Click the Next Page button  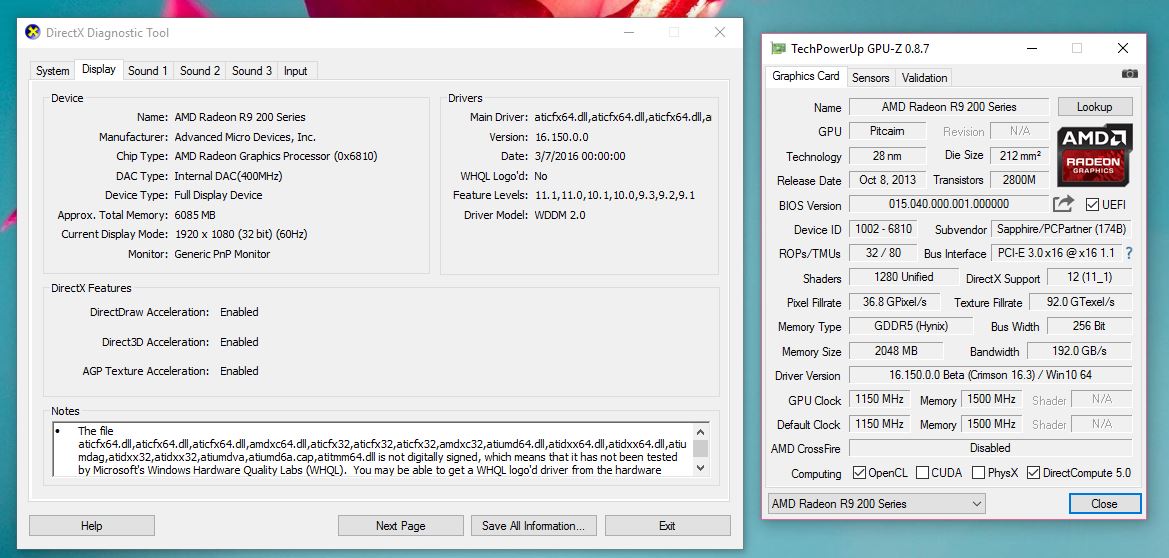400,526
